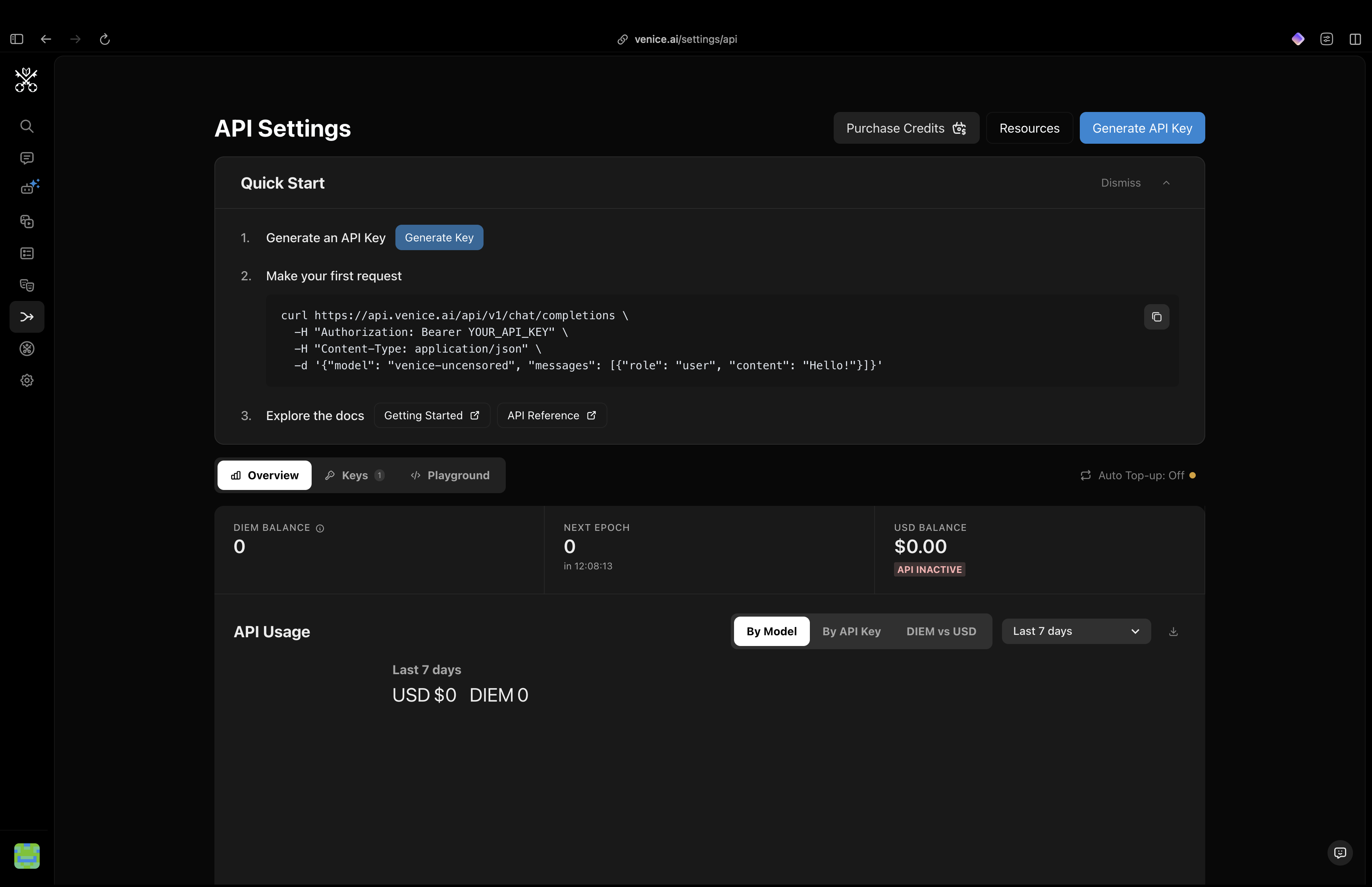The height and width of the screenshot is (887, 1372).
Task: Select the merging-arrows API icon in the sidebar
Action: pyautogui.click(x=27, y=317)
